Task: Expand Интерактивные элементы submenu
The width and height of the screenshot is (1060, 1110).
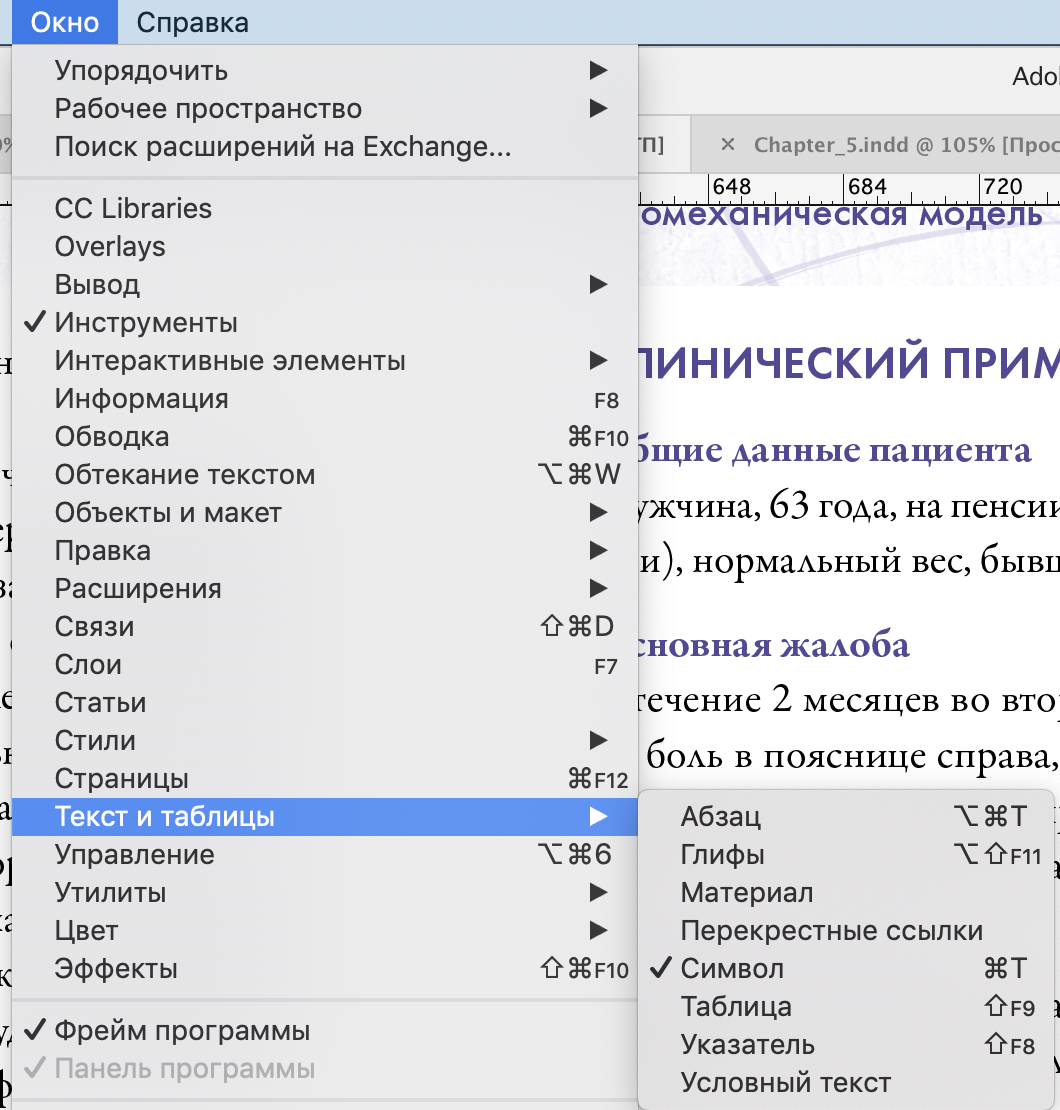Action: point(325,360)
